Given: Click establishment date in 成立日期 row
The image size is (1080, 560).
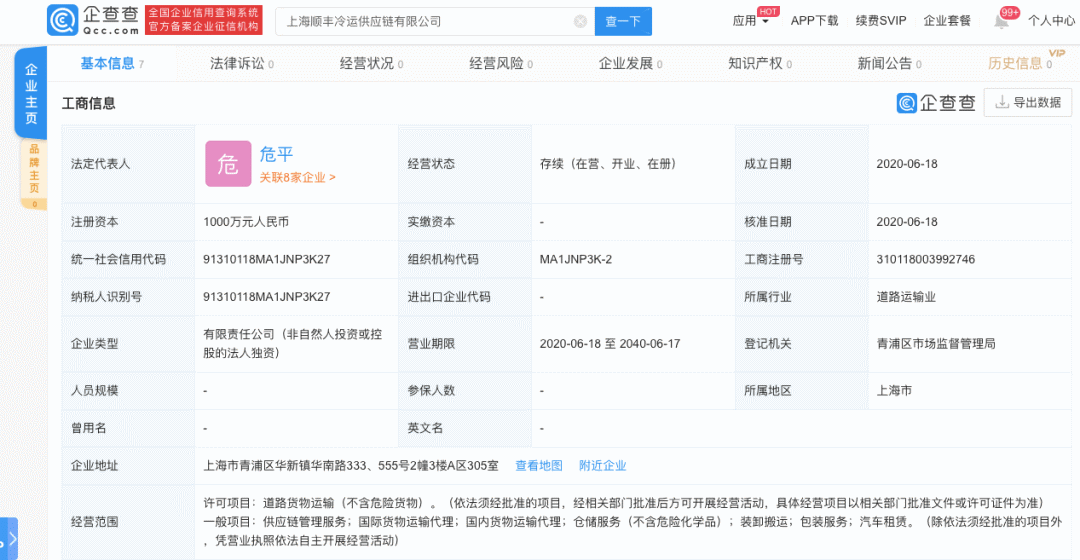Looking at the screenshot, I should [906, 164].
